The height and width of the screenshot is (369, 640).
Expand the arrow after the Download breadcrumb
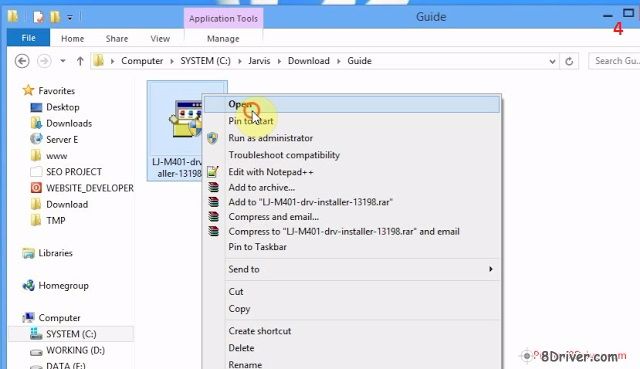coord(338,61)
